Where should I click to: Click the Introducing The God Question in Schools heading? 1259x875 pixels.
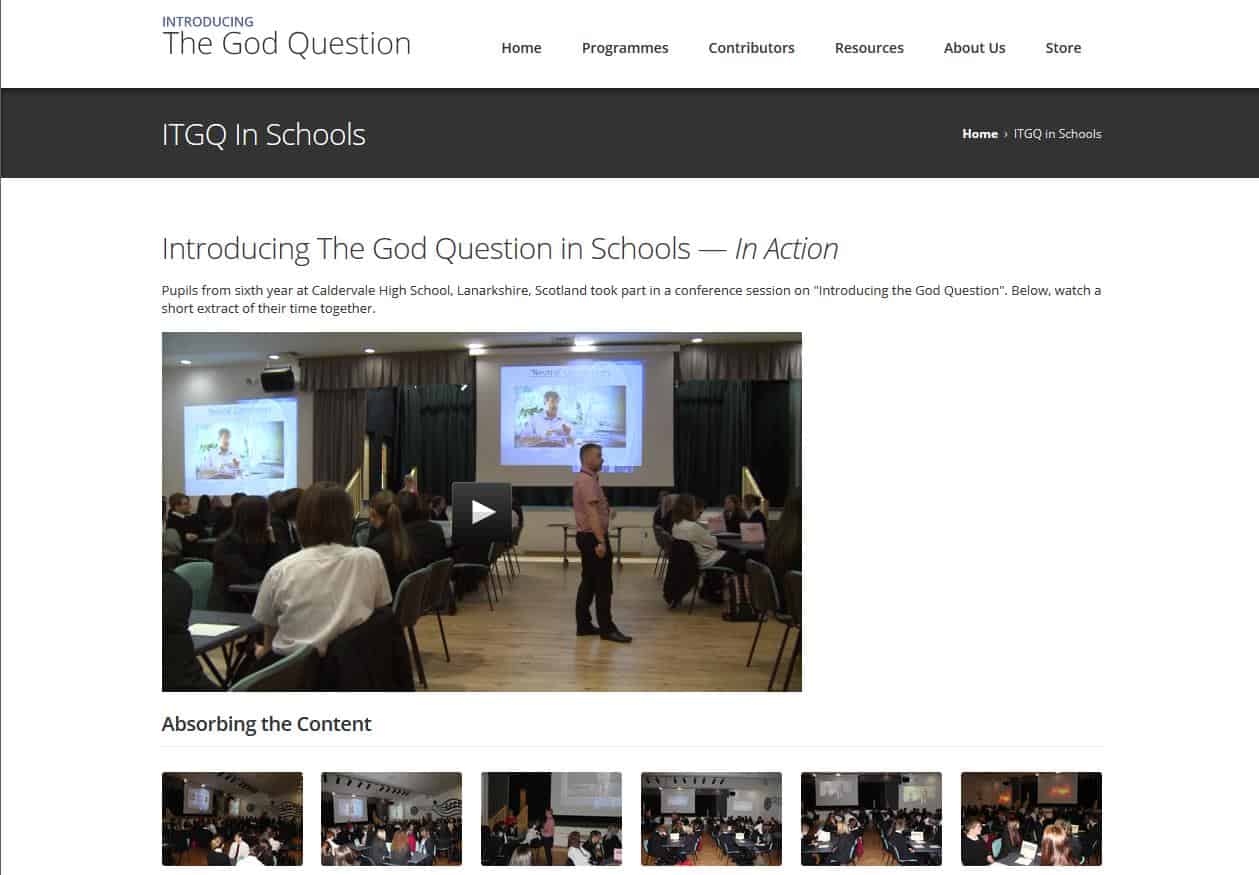[500, 249]
